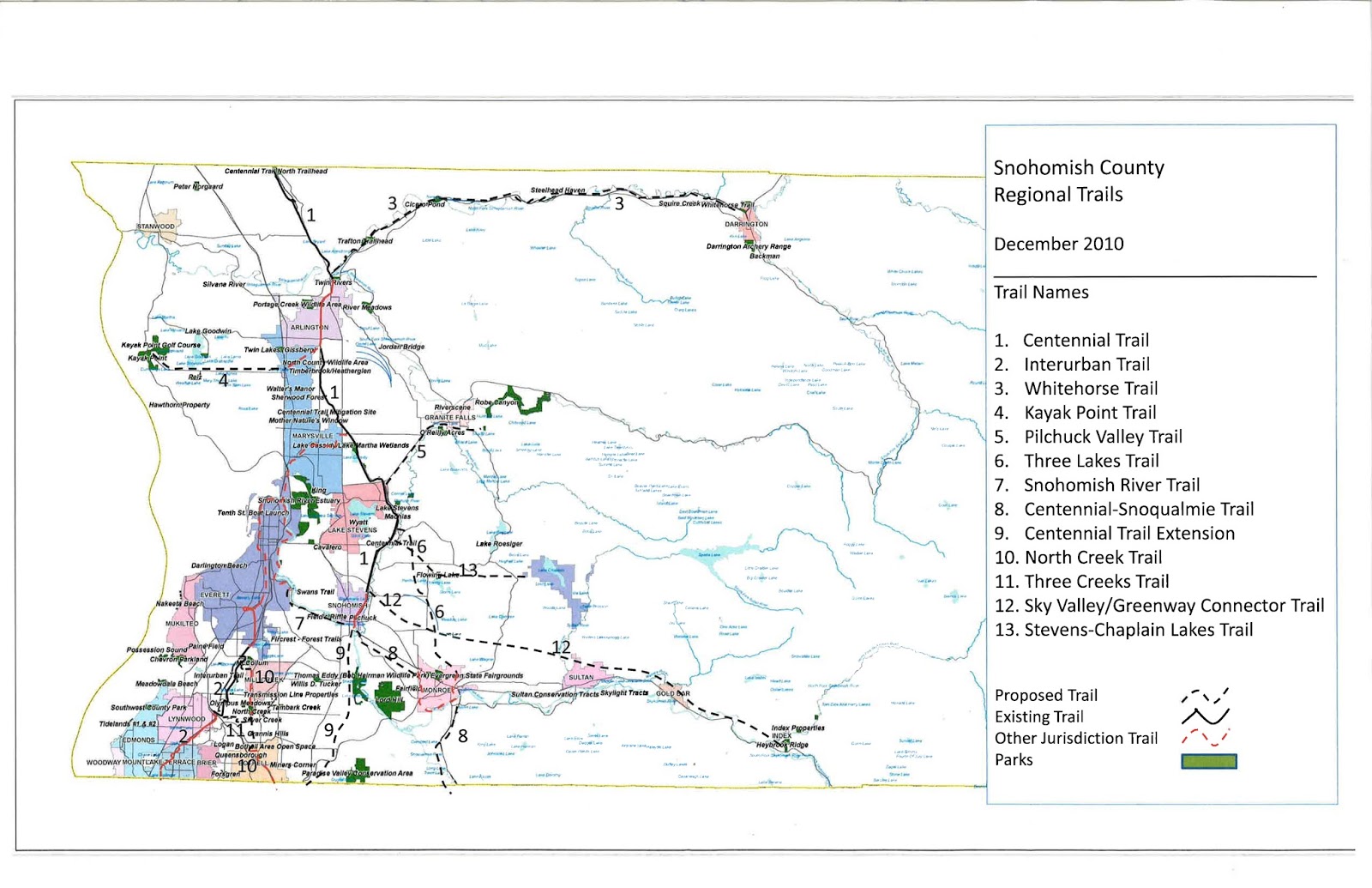
Task: Click trail number 3 label near Steelhead Haven
Action: 617,203
